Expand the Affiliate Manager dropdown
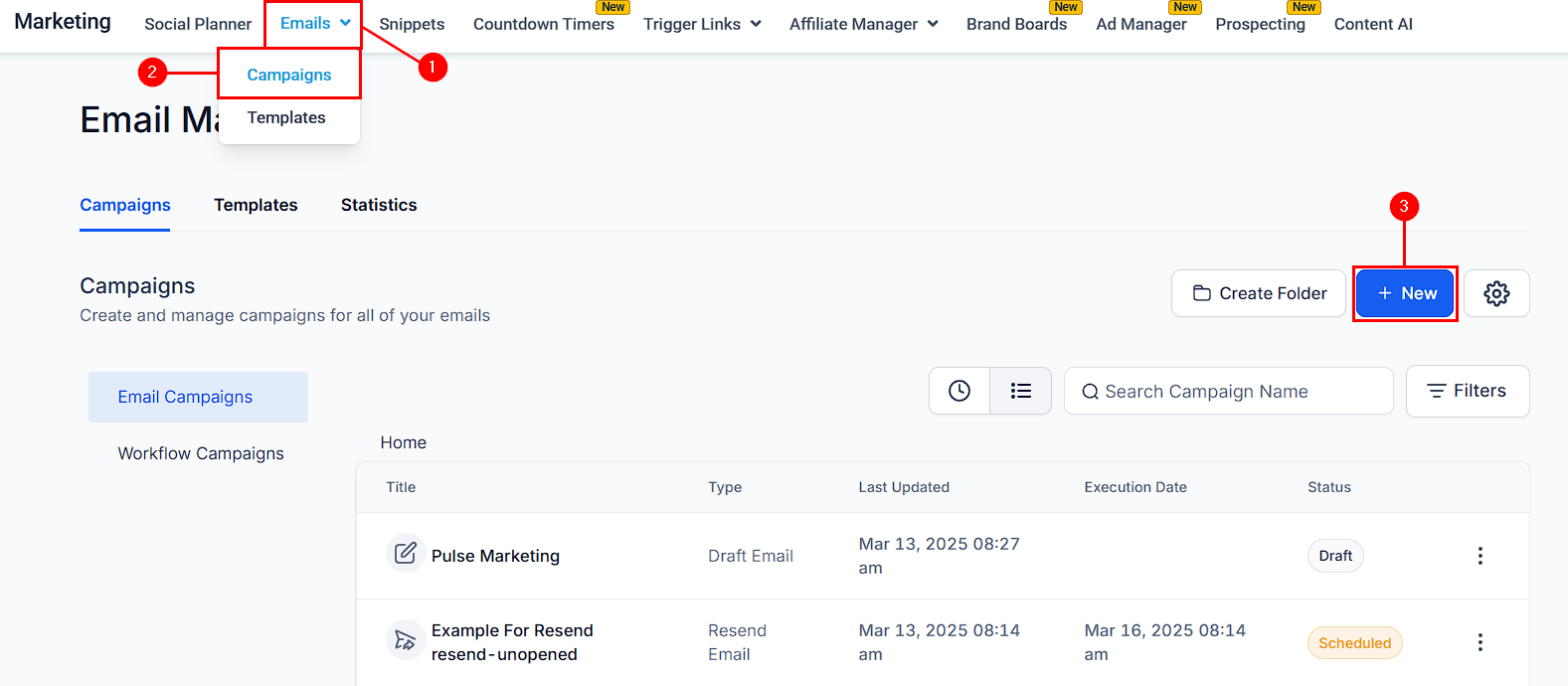Screen dimensions: 1568x686 point(863,24)
